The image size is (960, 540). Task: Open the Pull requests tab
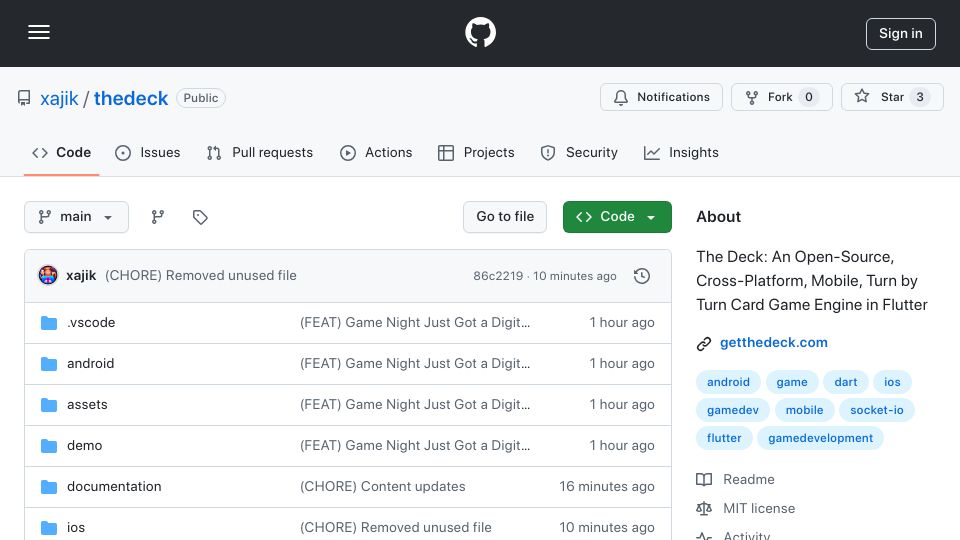[260, 152]
